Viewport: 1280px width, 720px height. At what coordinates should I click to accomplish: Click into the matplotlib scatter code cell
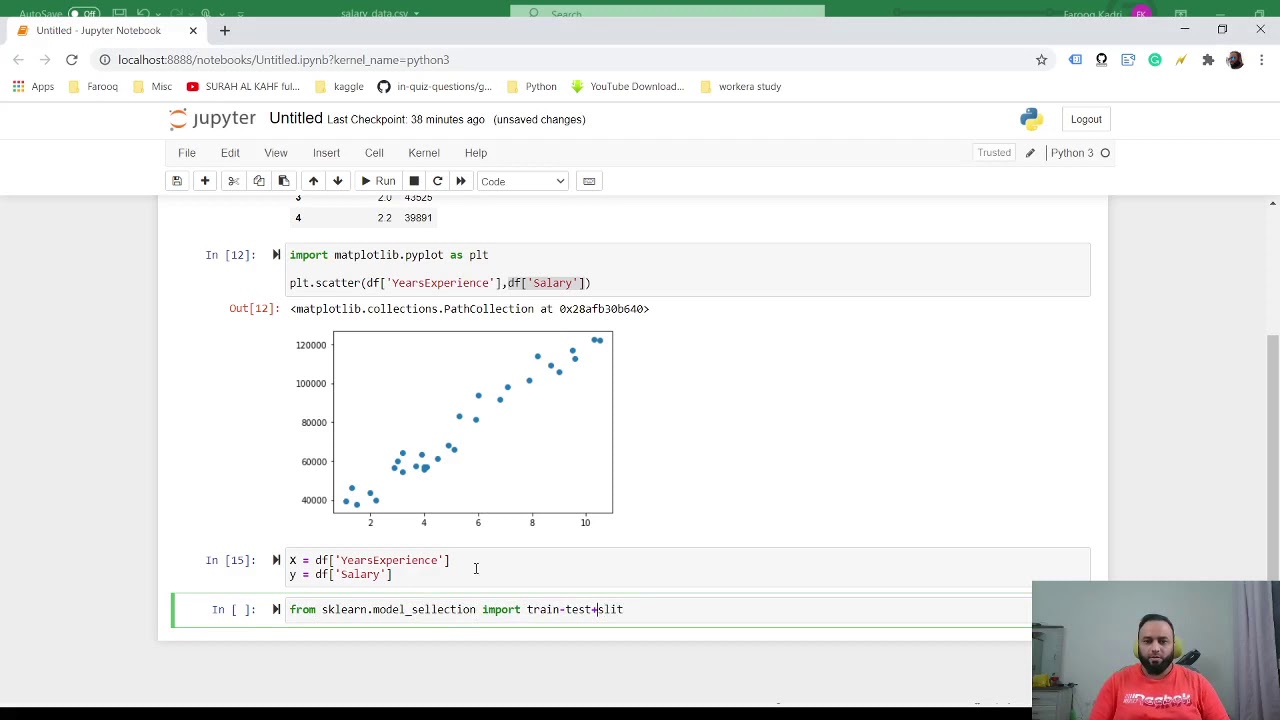(688, 269)
